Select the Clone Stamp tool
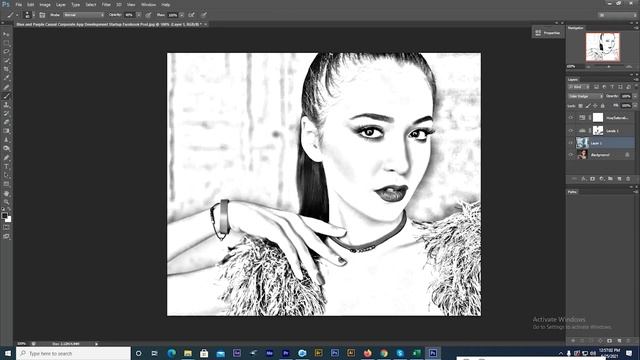Viewport: 640px width, 360px height. click(6, 105)
